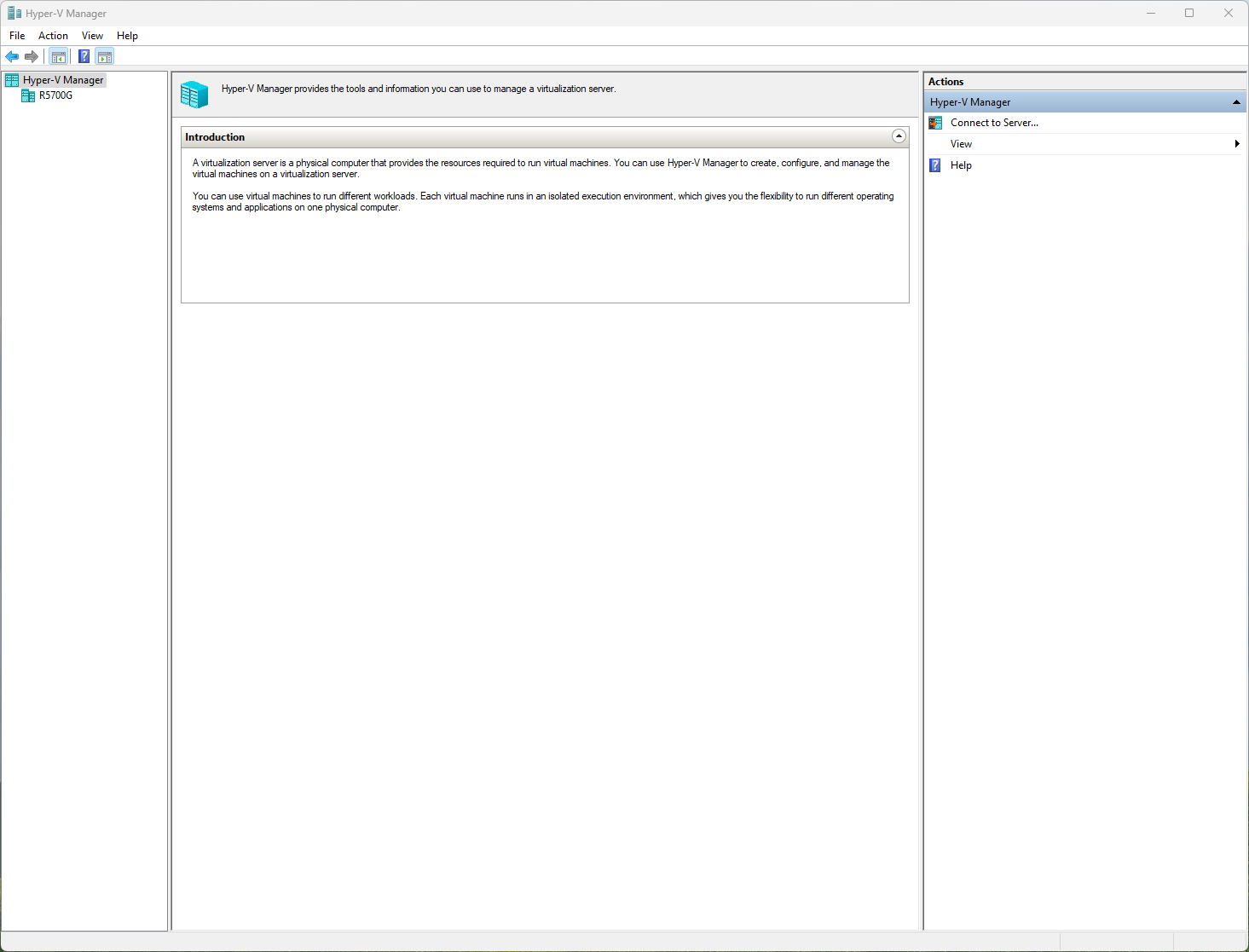Viewport: 1249px width, 952px height.
Task: Toggle the Show/Hide Action Pane toolbar icon
Action: 105,56
